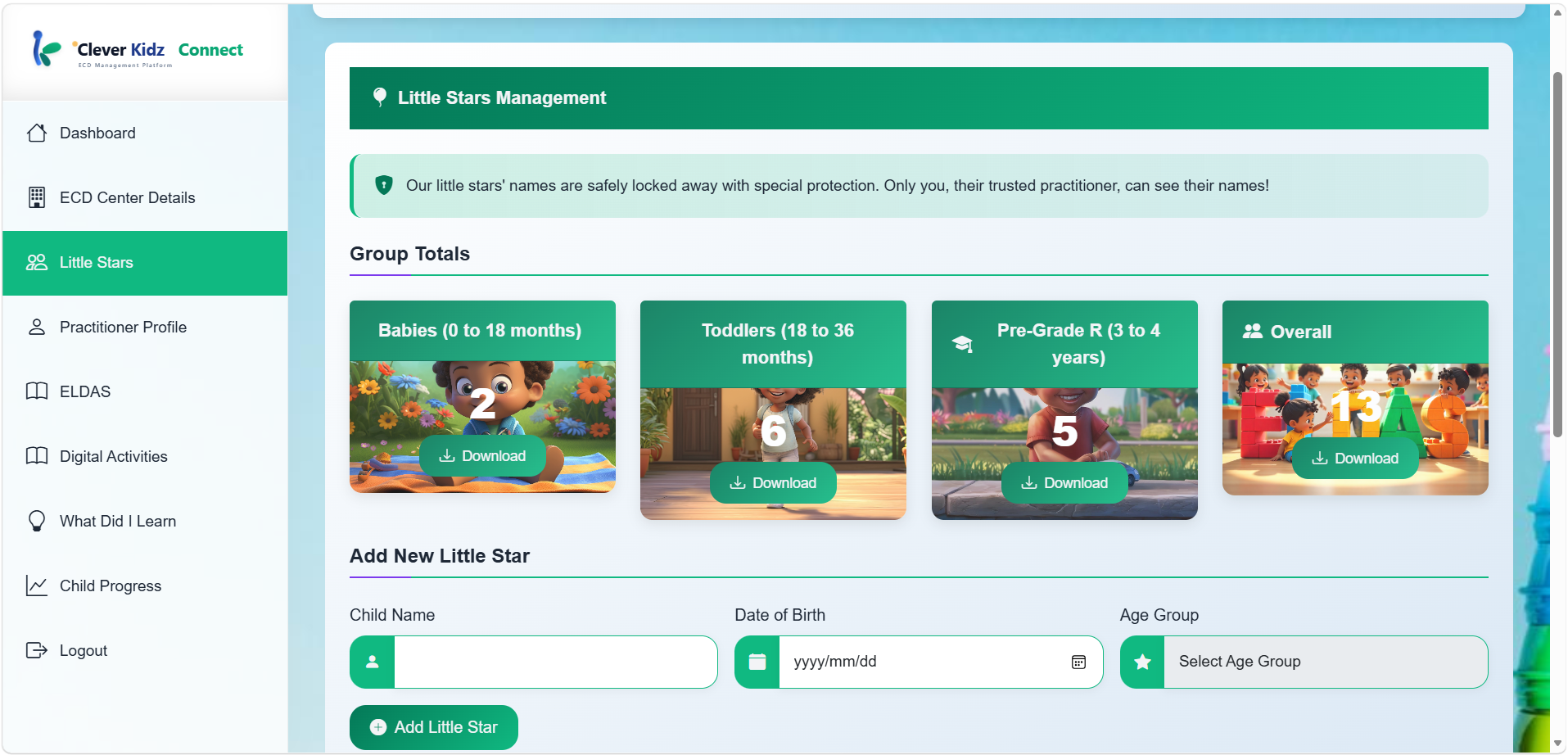Click the Practitioner Profile person icon
This screenshot has height=755, width=1568.
(x=37, y=327)
